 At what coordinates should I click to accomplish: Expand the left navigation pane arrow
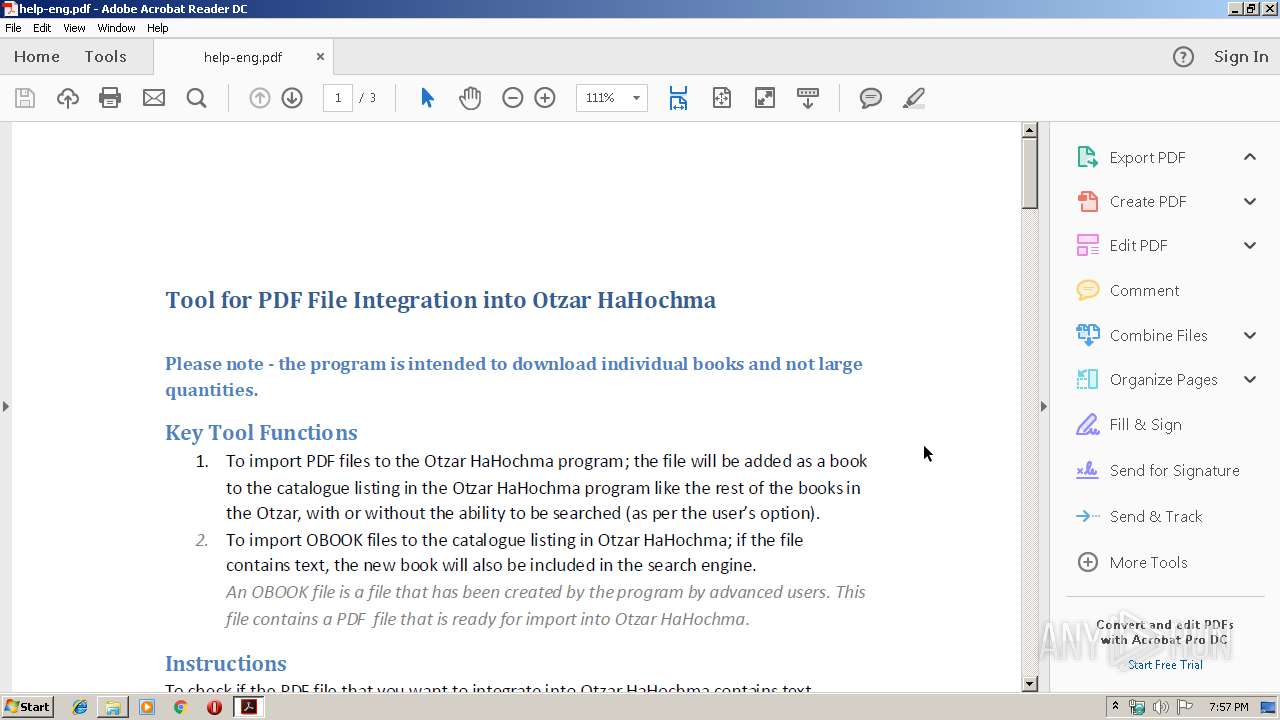tap(6, 406)
